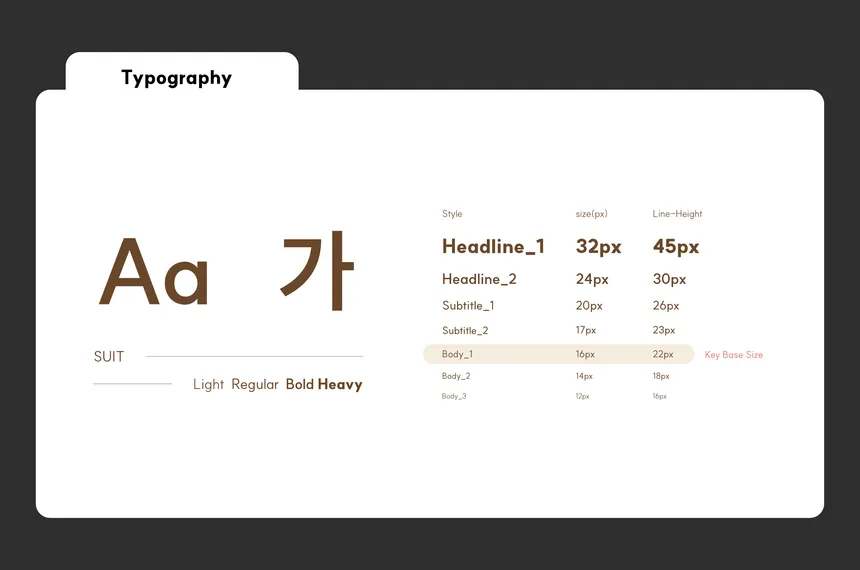Click the Line-Height column header
The image size is (860, 570).
[677, 214]
